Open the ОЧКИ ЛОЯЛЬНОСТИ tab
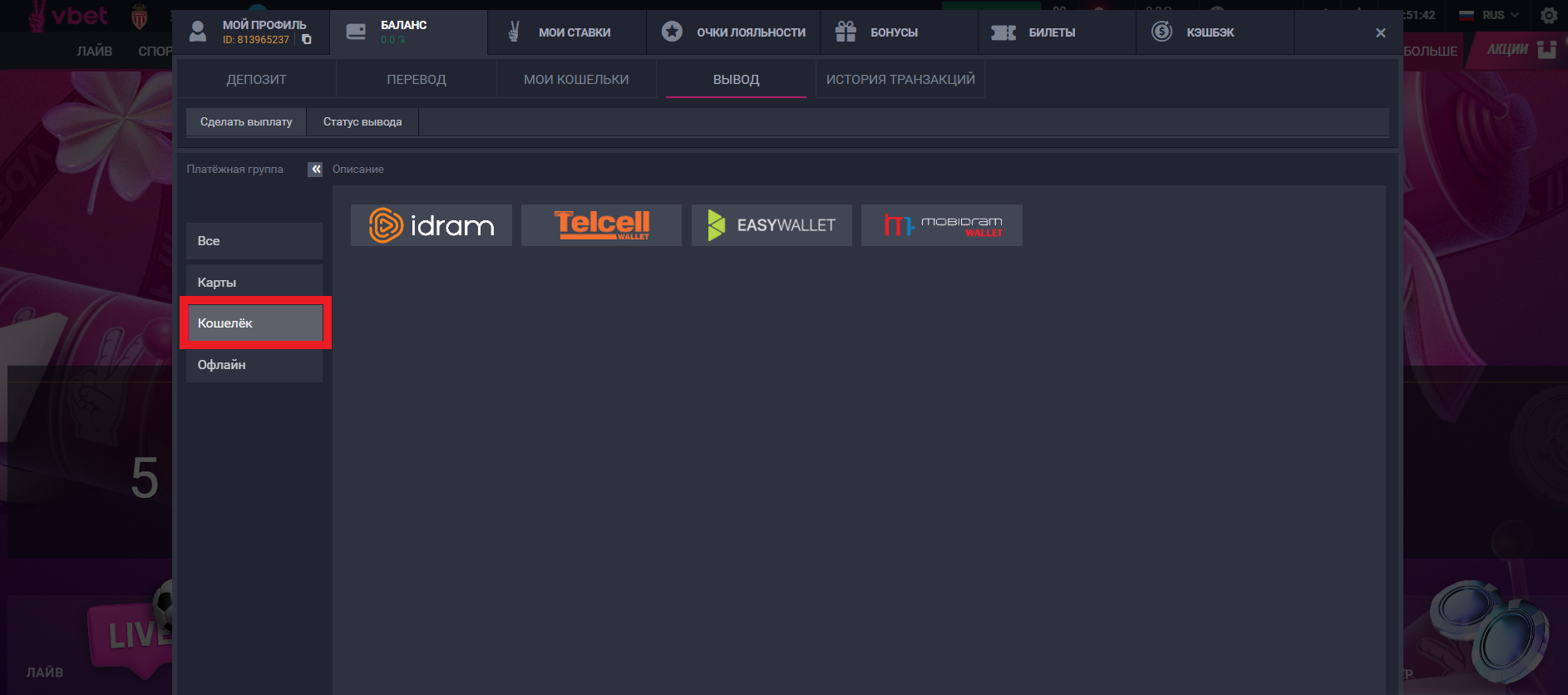1568x695 pixels. [733, 32]
